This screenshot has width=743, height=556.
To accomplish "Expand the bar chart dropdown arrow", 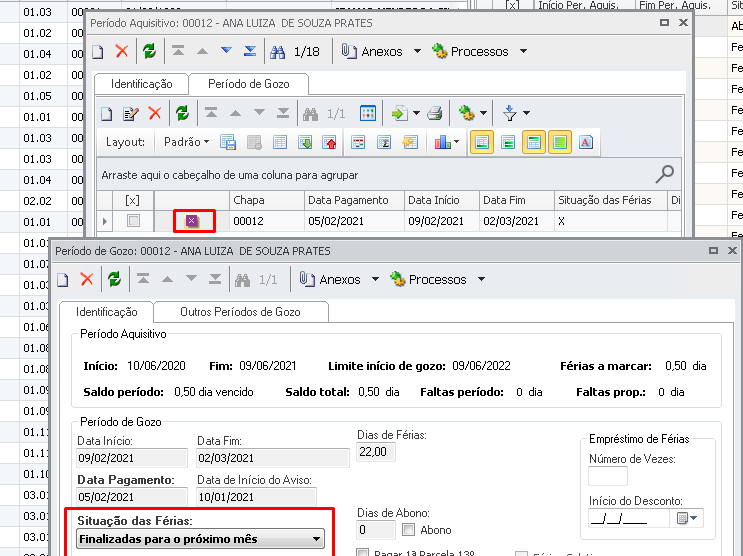I will [456, 142].
